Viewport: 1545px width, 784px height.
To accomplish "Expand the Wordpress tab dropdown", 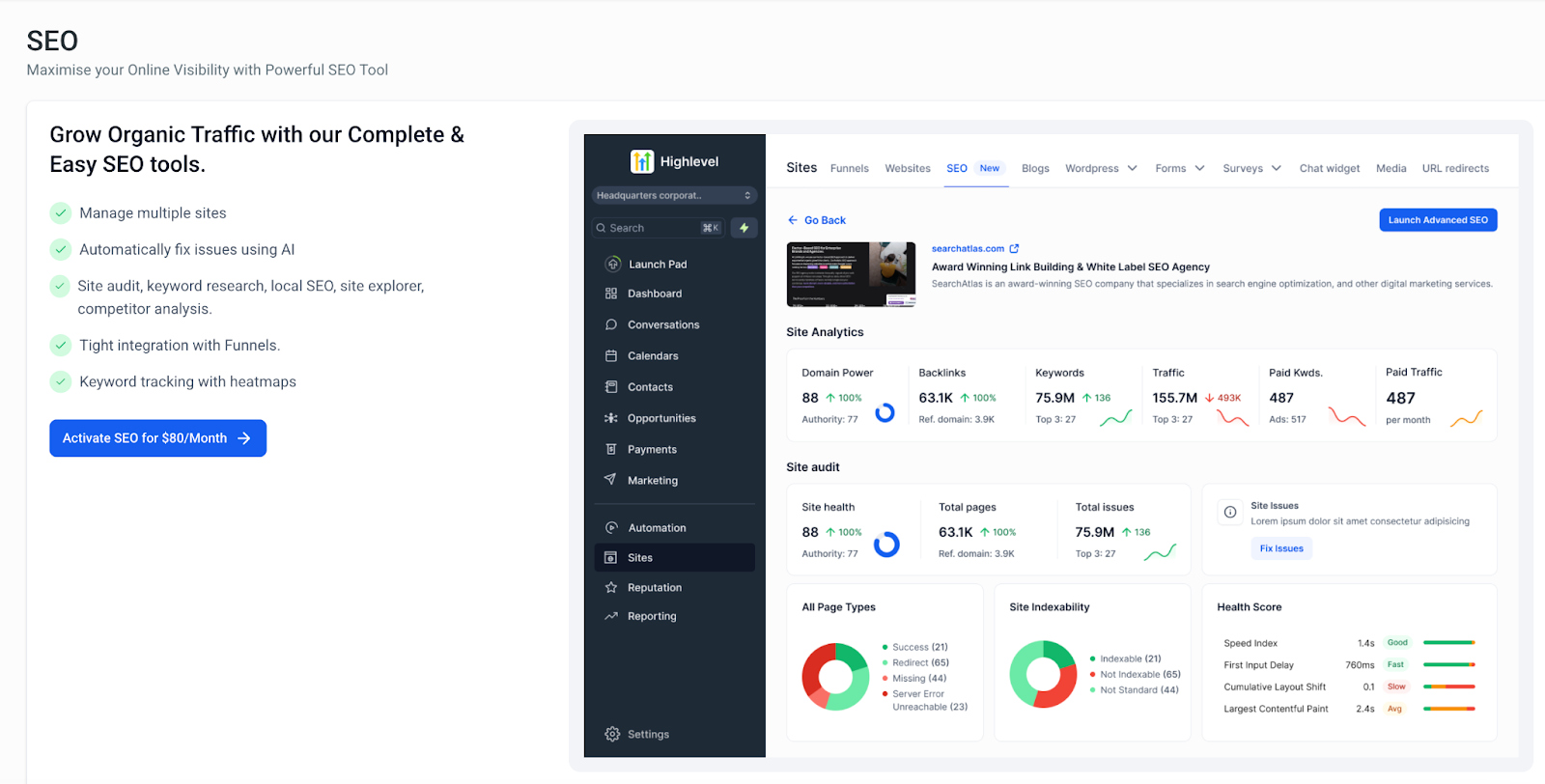I will (x=1132, y=168).
